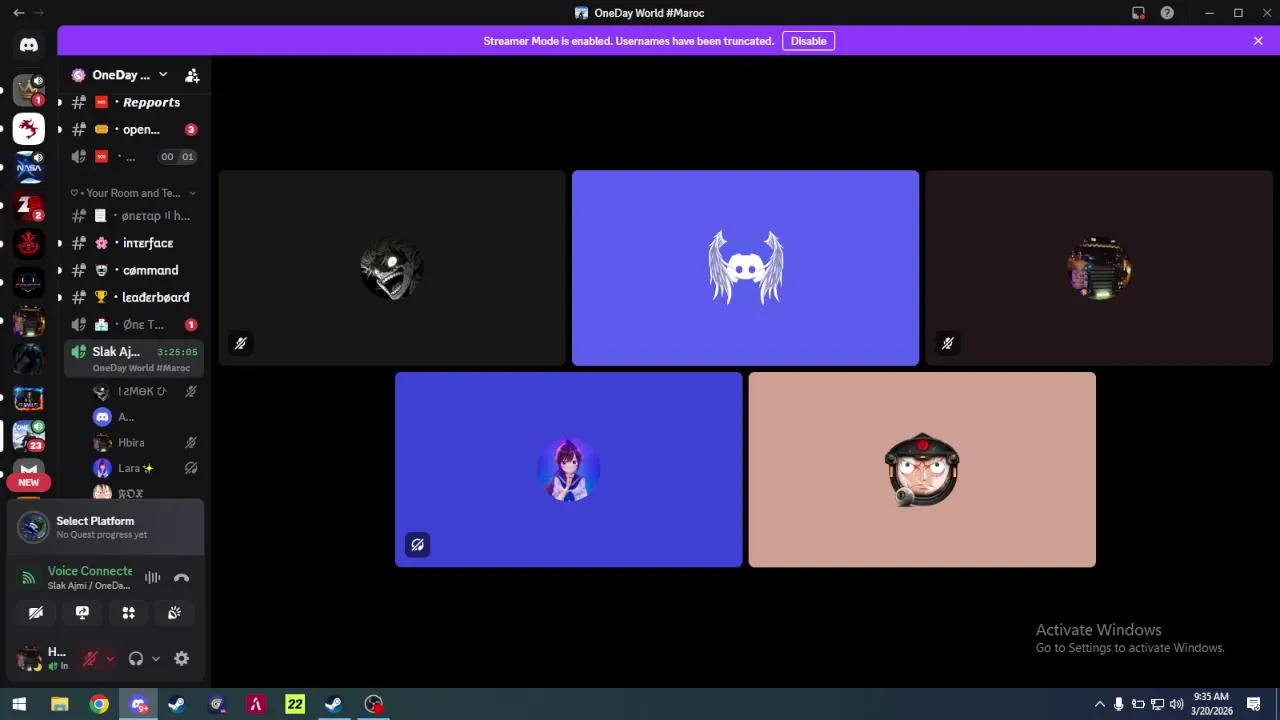Open Select Platform quest card
Viewport: 1280px width, 720px height.
105,527
